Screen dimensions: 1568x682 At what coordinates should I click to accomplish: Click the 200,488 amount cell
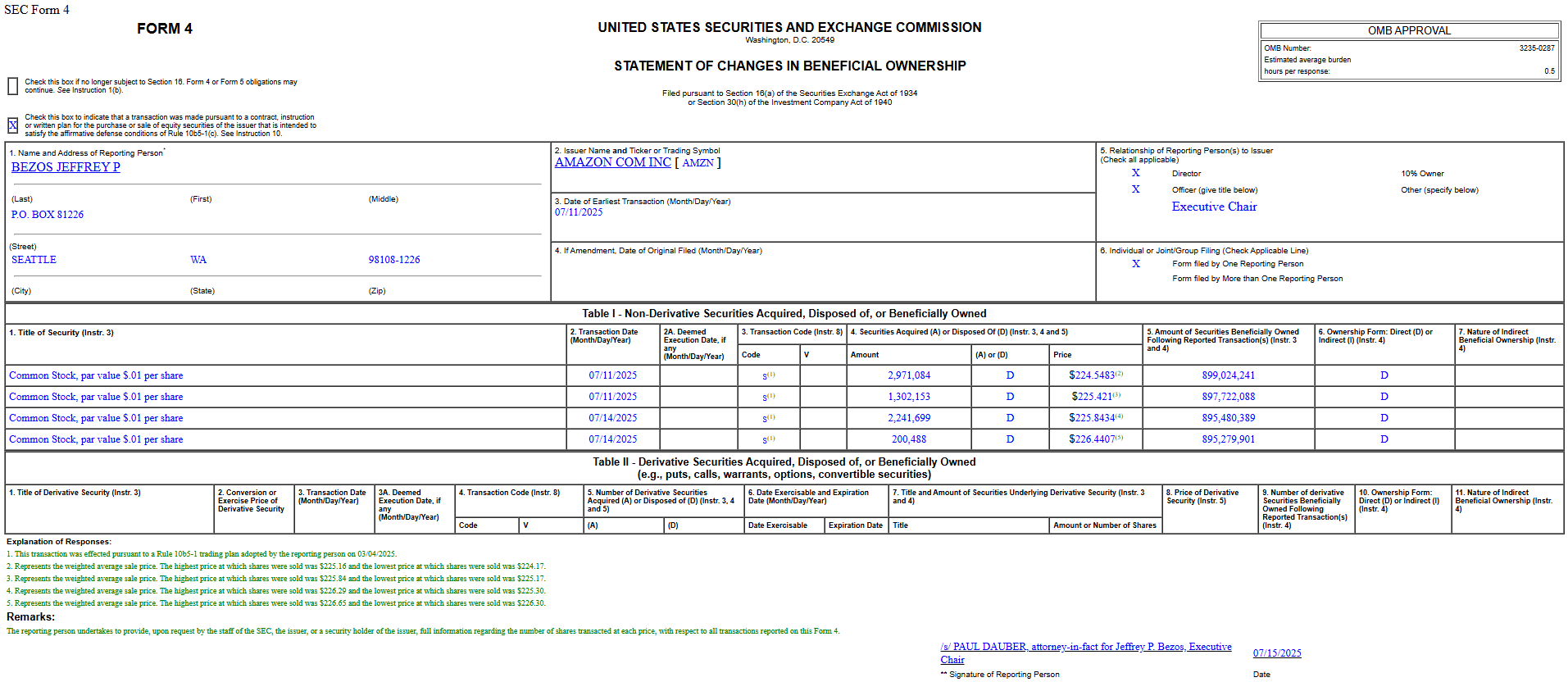pyautogui.click(x=909, y=439)
